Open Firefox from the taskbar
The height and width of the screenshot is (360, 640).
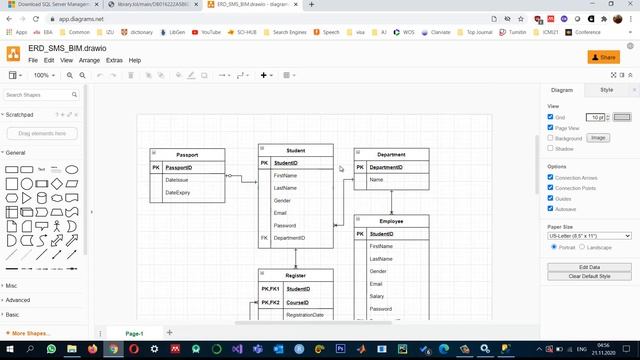(x=93, y=349)
